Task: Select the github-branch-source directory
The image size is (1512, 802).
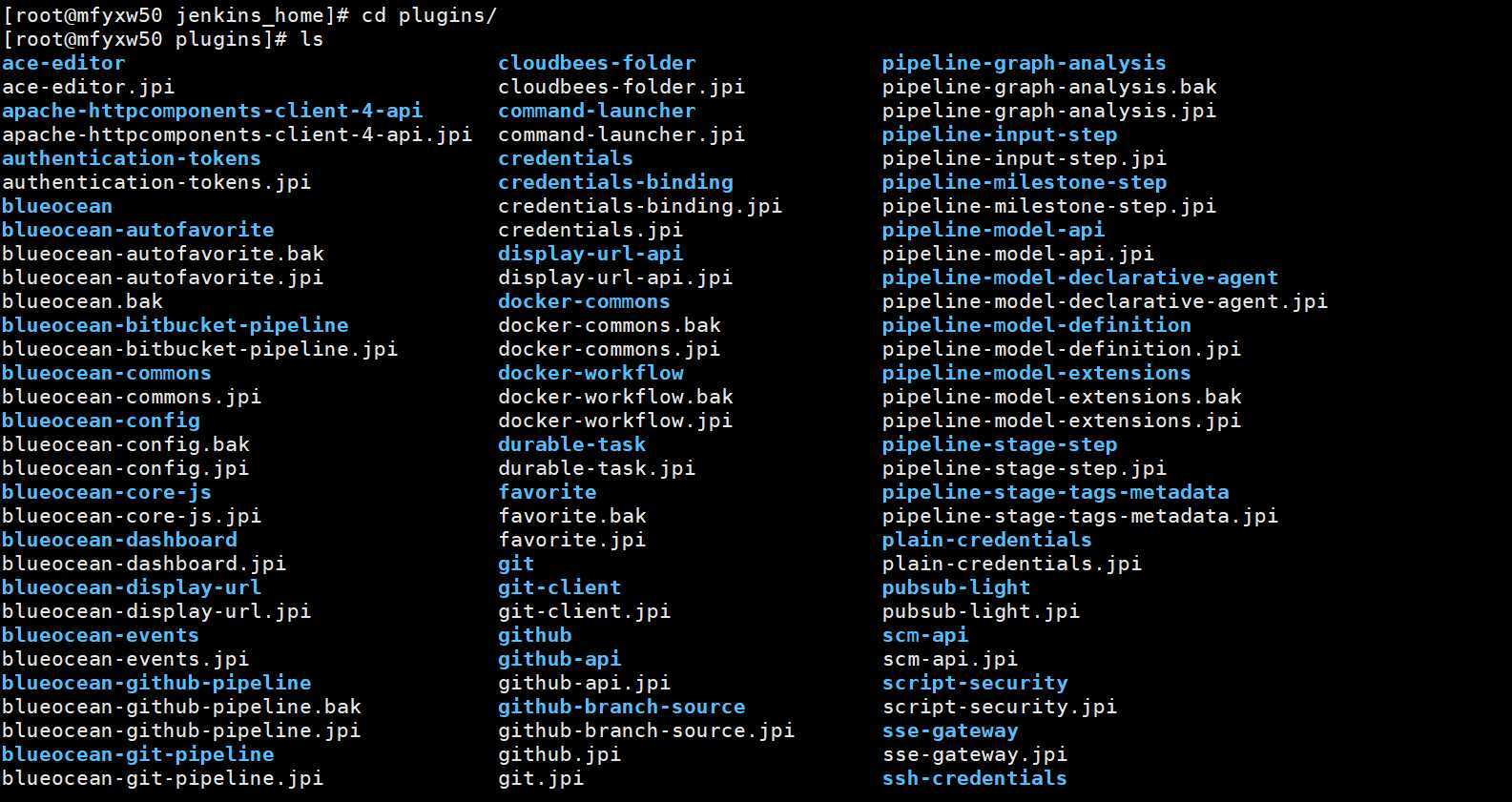Action: coord(622,707)
